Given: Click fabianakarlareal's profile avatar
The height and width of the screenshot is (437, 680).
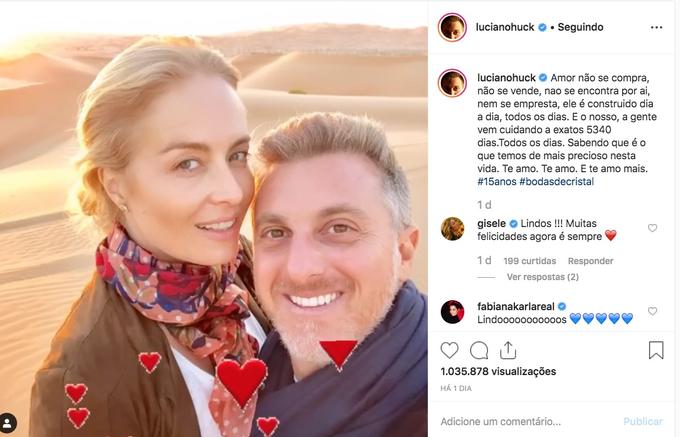Looking at the screenshot, I should point(452,312).
